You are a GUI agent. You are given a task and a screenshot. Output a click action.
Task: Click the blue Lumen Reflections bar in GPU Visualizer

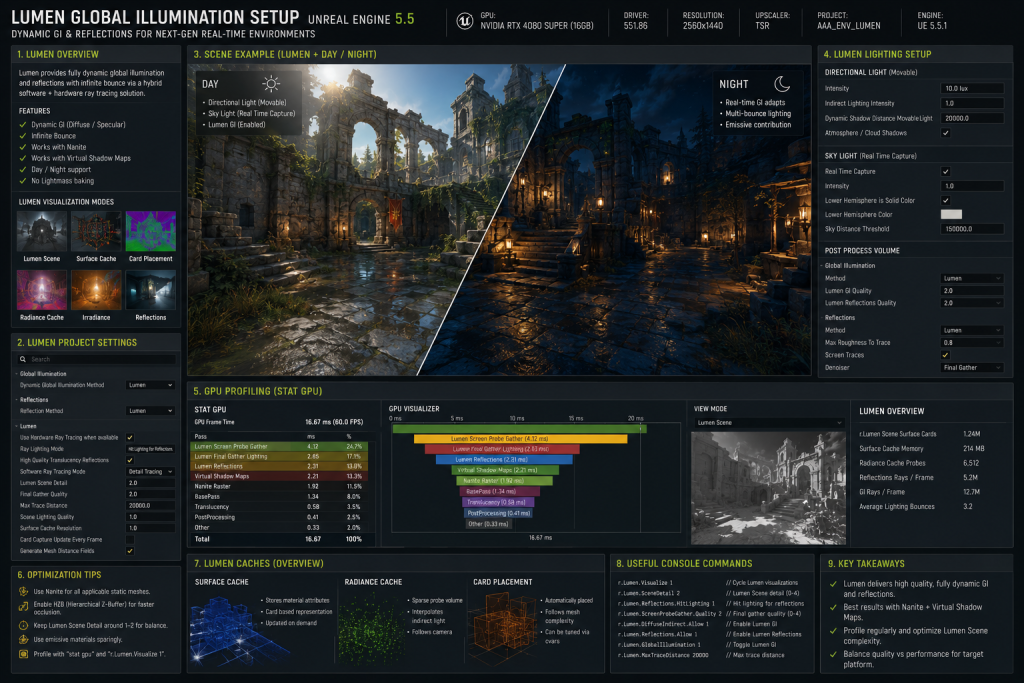[504, 460]
